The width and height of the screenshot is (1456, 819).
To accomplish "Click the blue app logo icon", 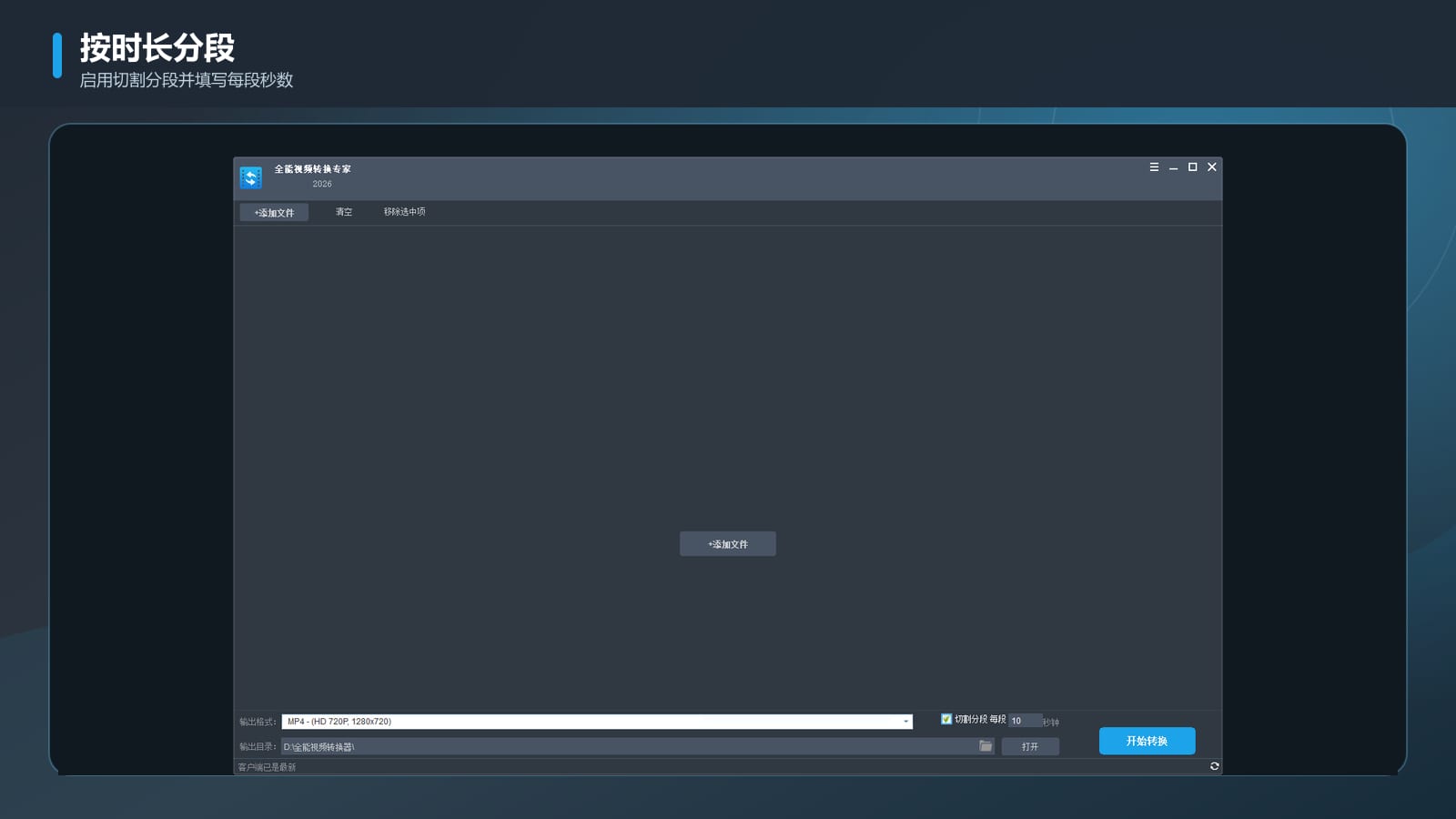I will 251,177.
